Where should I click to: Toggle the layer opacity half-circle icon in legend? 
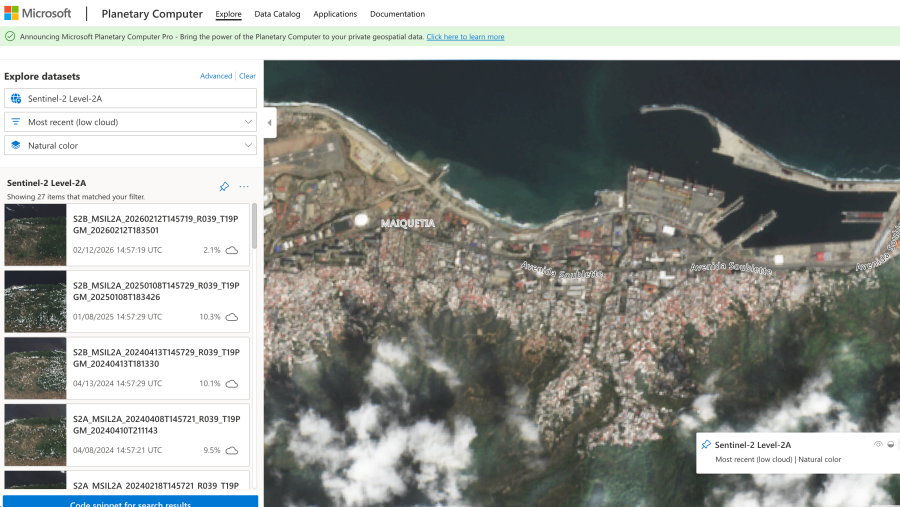[x=890, y=444]
